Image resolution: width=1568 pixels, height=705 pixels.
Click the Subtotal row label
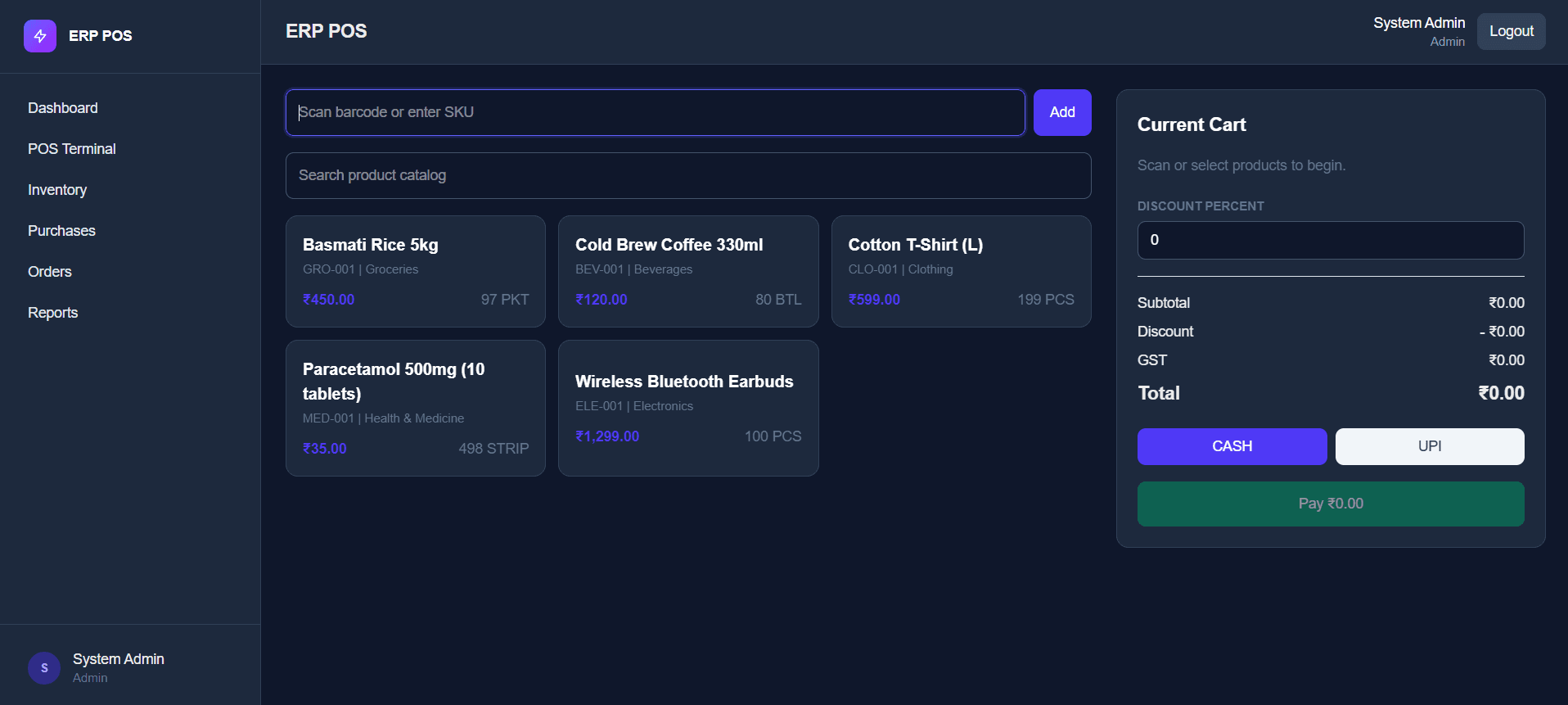coord(1164,303)
